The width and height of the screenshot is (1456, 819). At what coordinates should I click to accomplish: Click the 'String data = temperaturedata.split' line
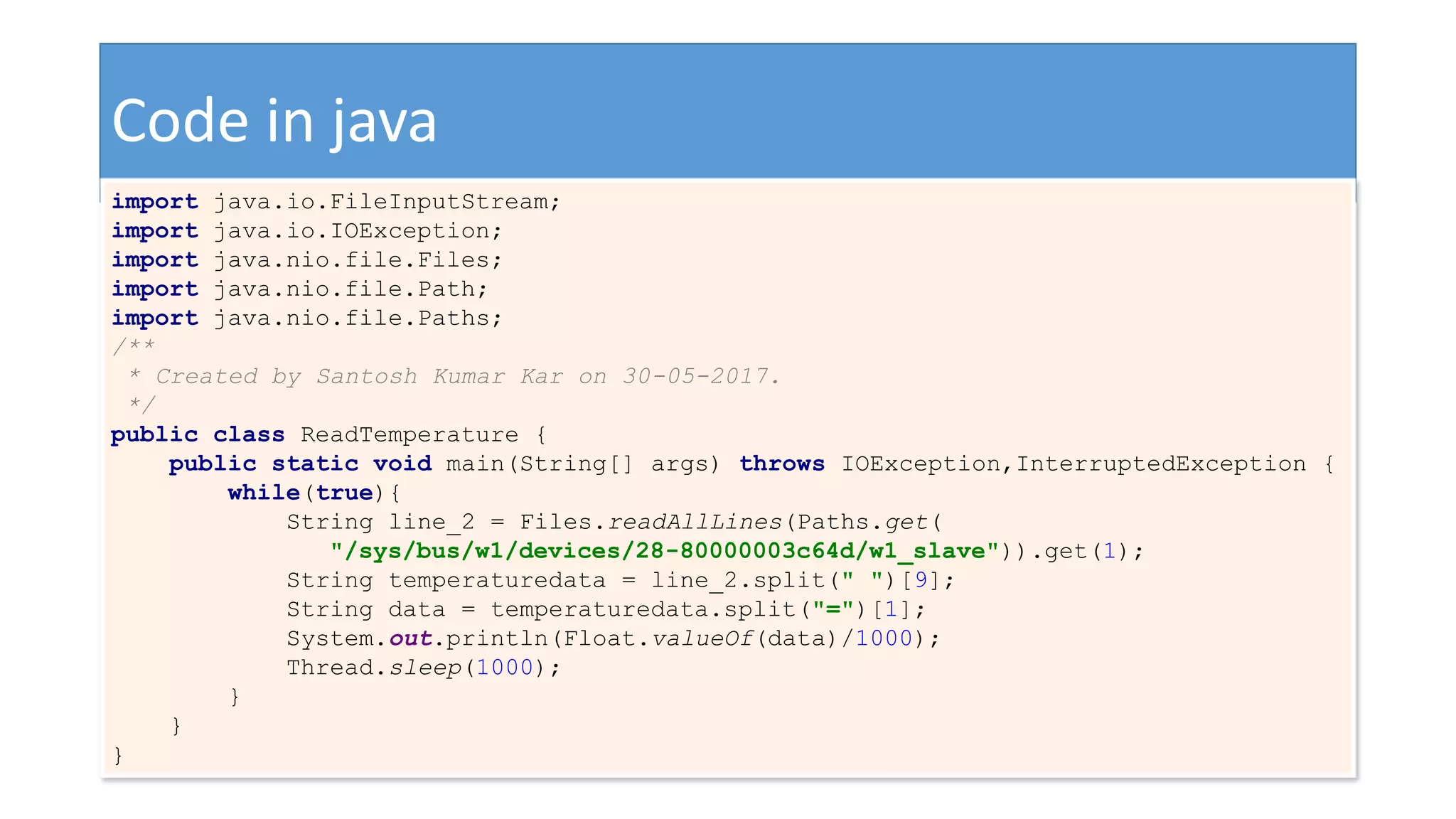pyautogui.click(x=606, y=609)
